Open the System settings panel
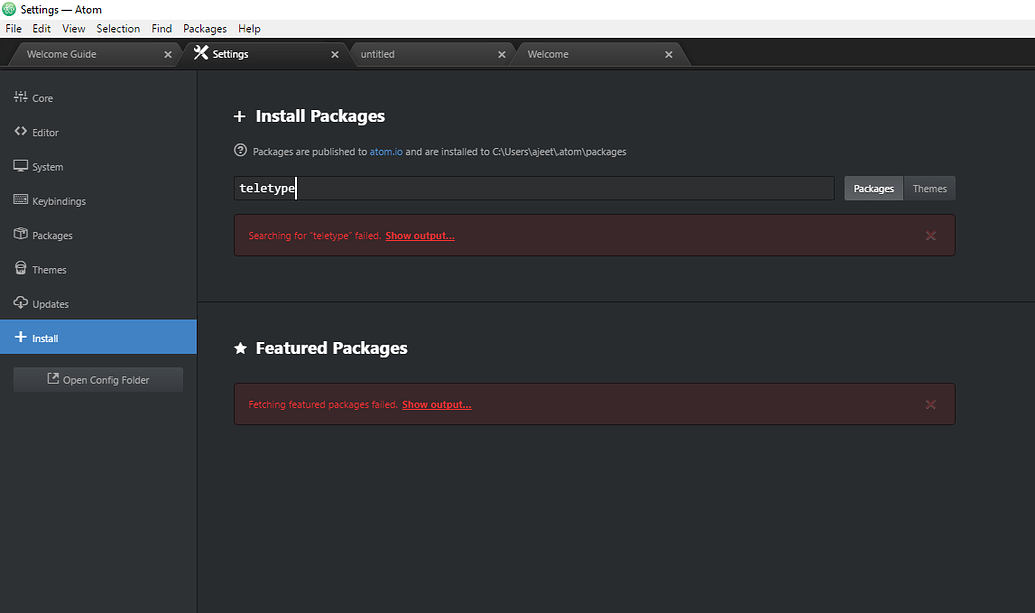The width and height of the screenshot is (1035, 613). pos(47,166)
